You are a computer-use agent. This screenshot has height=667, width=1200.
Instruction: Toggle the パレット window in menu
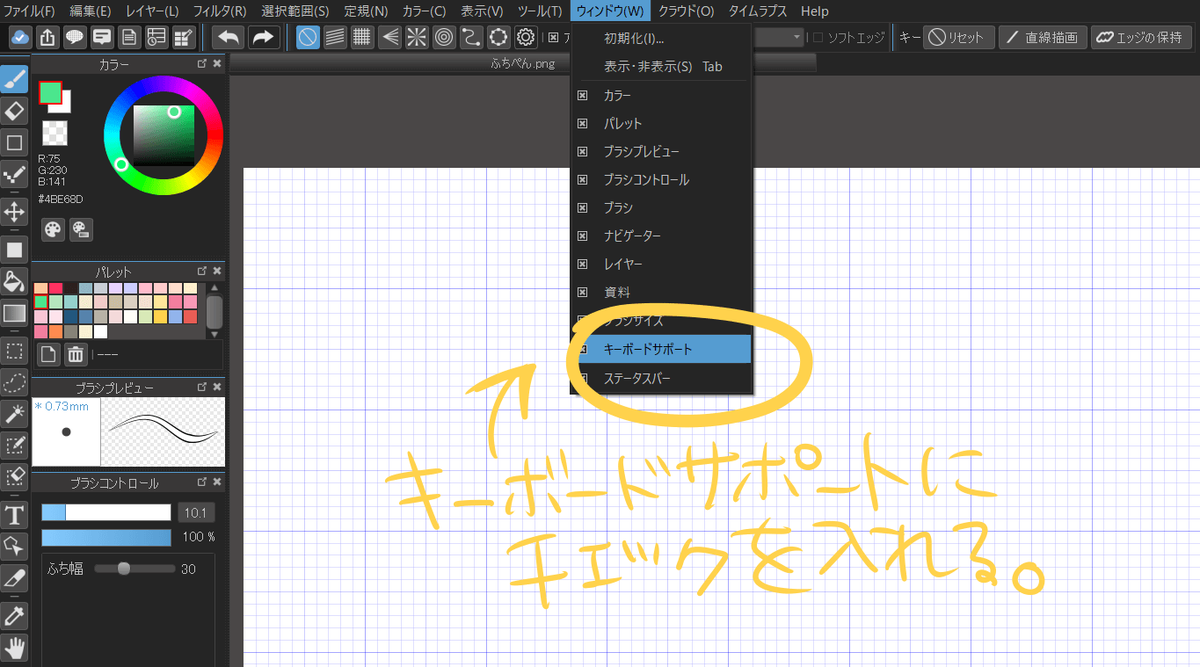pyautogui.click(x=661, y=123)
